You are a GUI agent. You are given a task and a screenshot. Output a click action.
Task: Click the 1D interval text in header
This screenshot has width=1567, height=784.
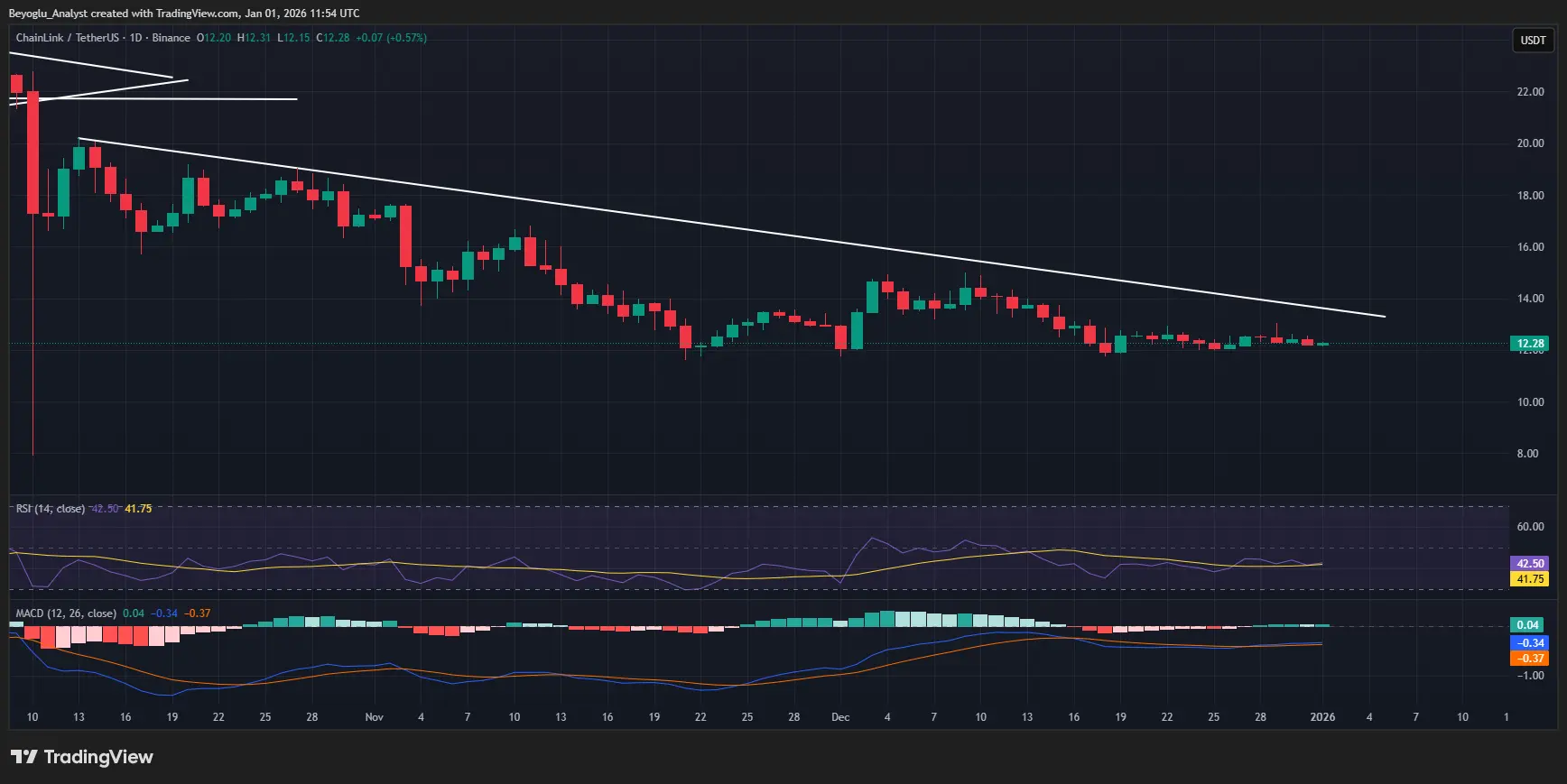click(x=135, y=38)
